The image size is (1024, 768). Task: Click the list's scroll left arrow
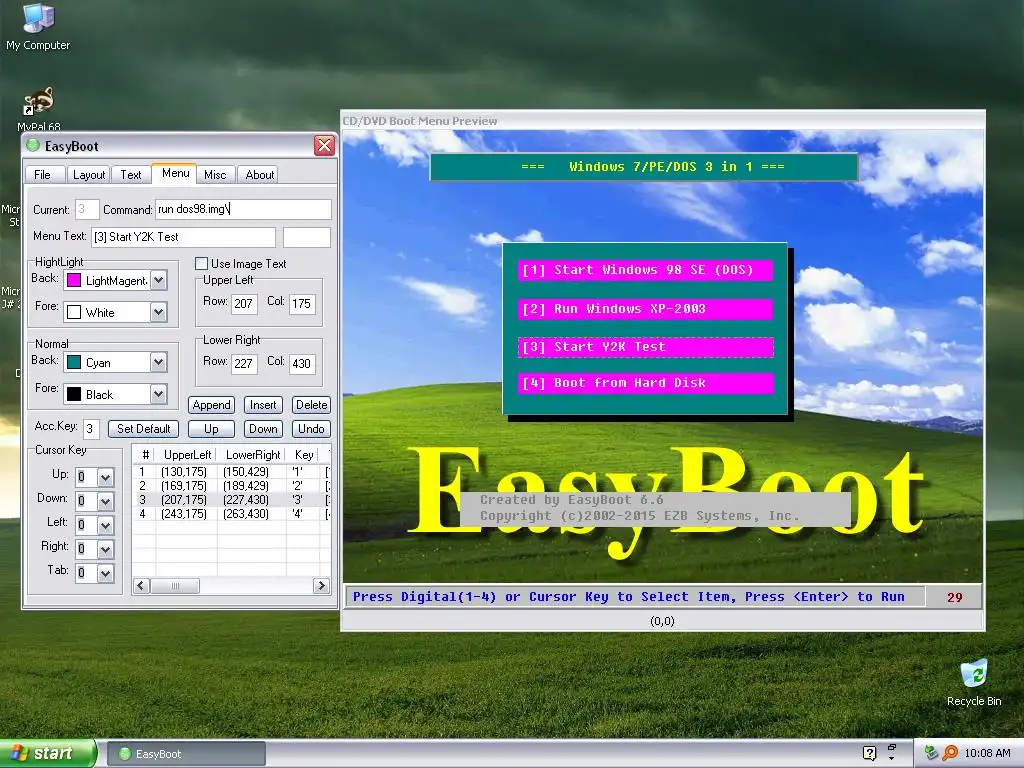coord(141,586)
